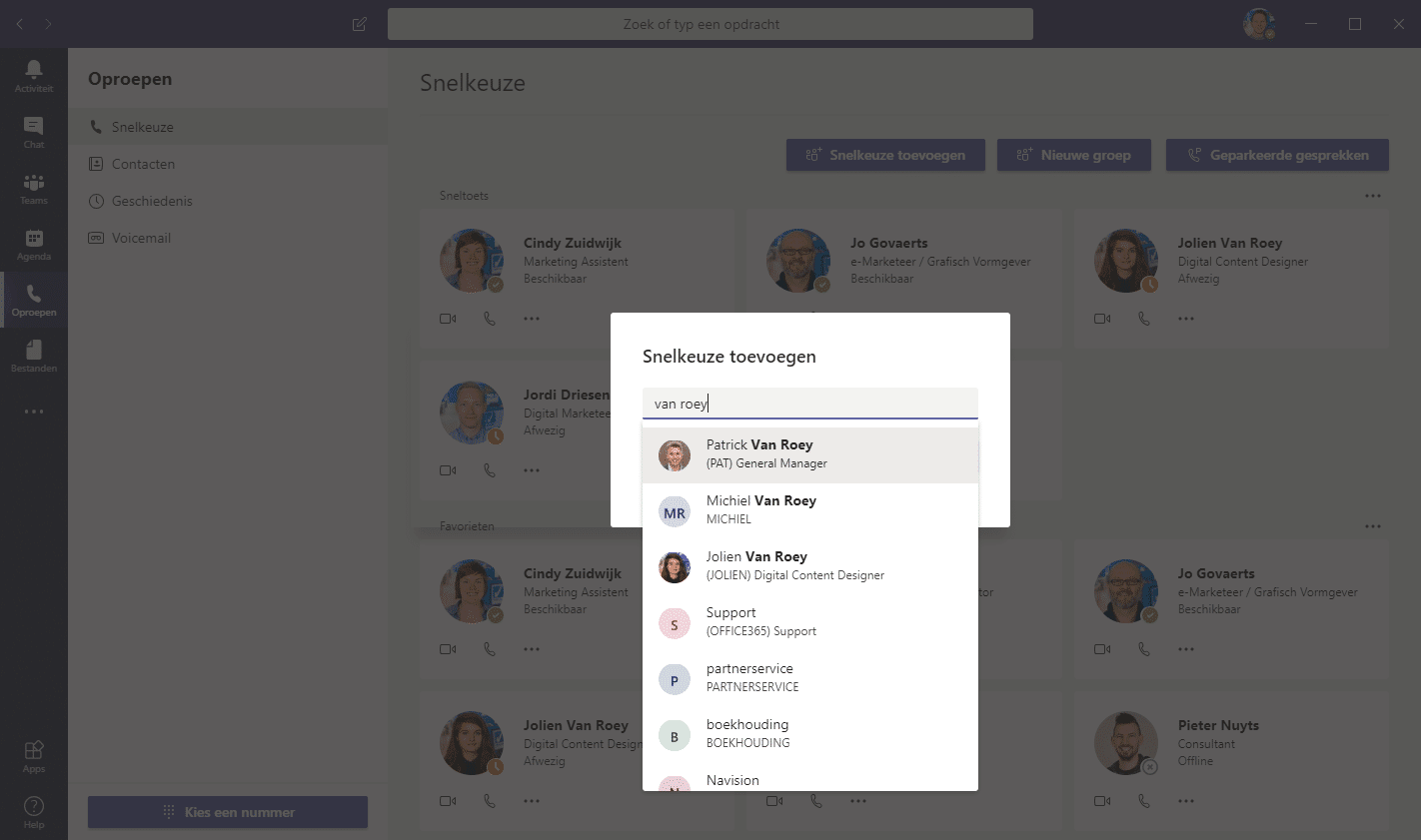Image resolution: width=1421 pixels, height=840 pixels.
Task: Start video call with Jolien Van Roey in Sneltoets
Action: pos(1102,319)
